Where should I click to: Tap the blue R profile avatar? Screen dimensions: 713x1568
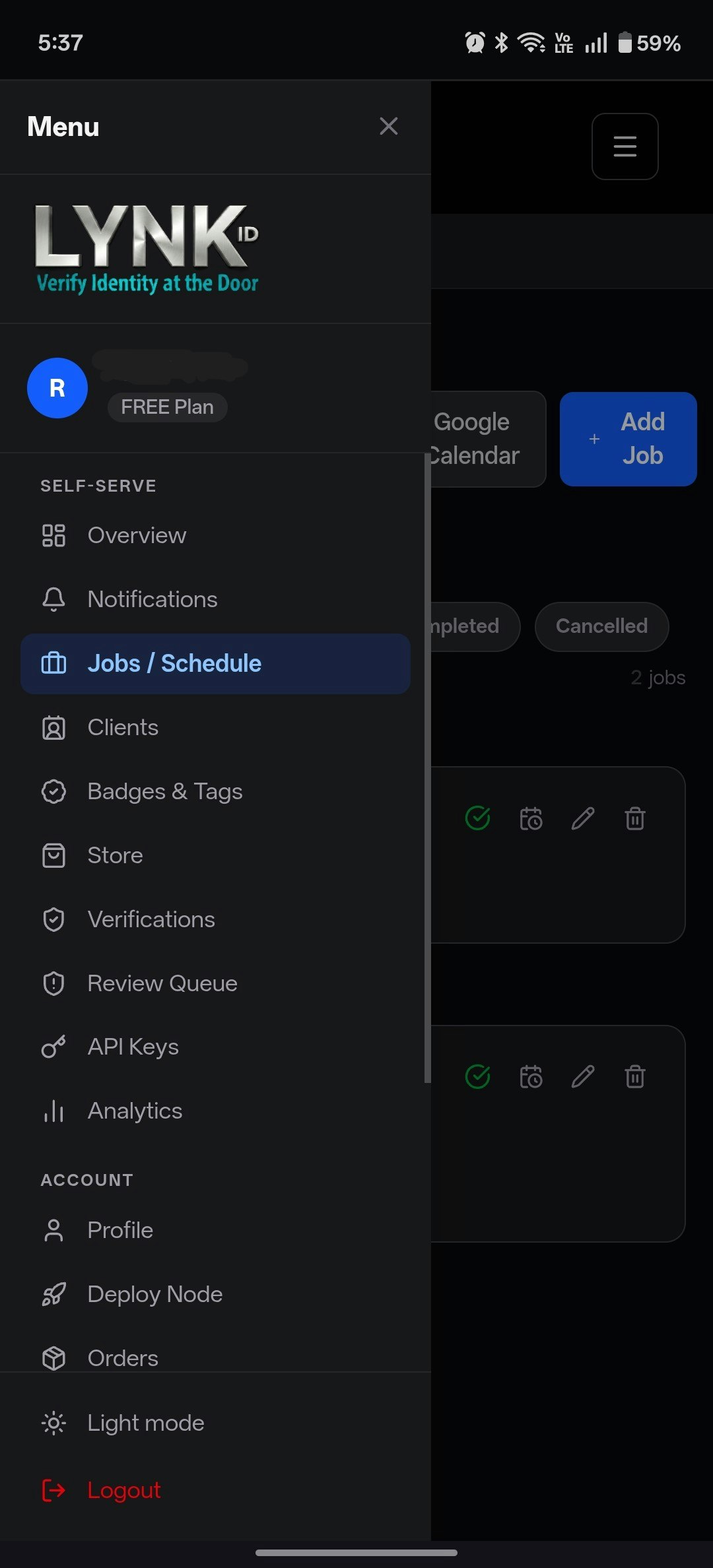(x=57, y=388)
